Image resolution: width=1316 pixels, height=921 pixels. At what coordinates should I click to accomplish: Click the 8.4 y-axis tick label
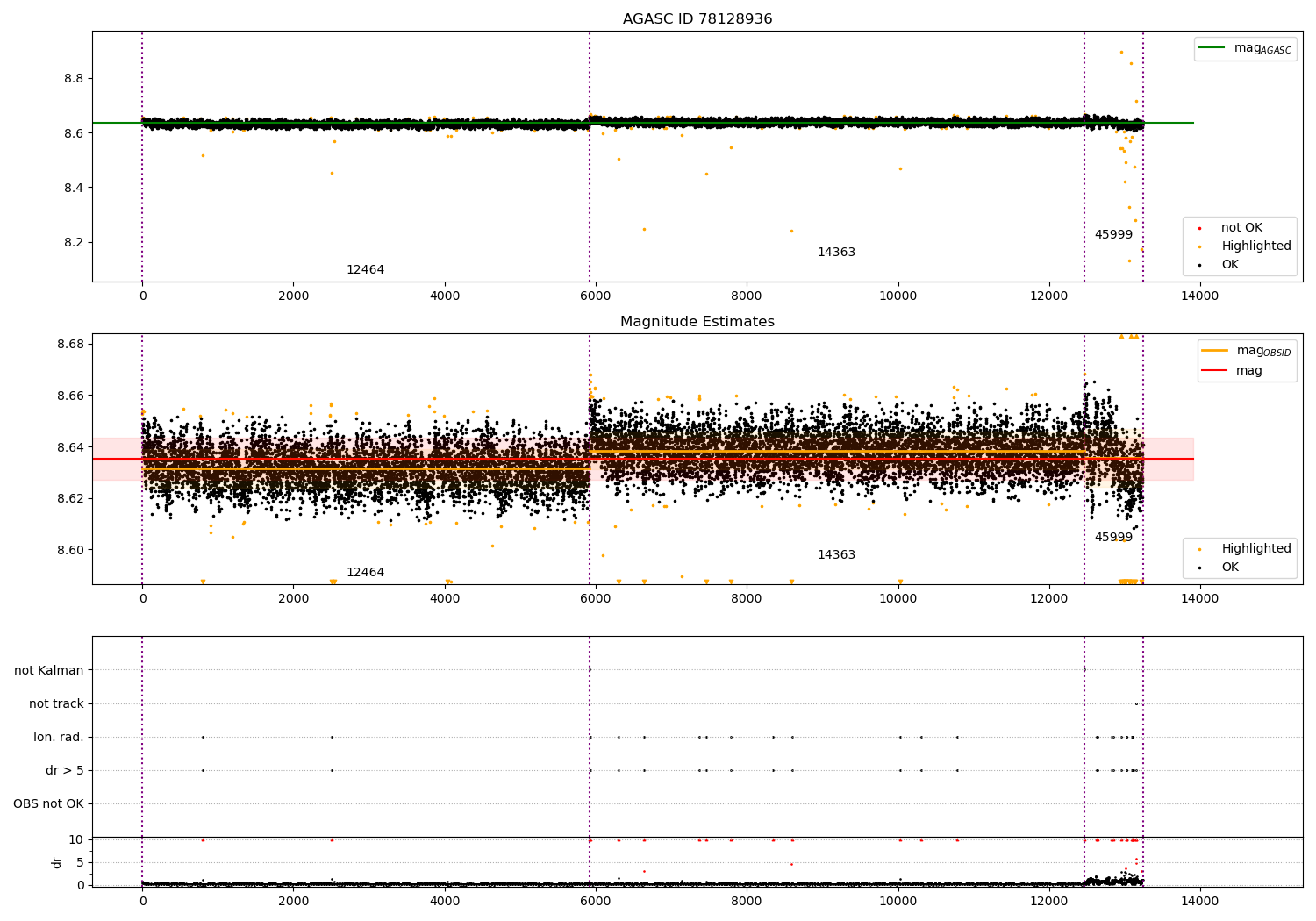tap(74, 188)
